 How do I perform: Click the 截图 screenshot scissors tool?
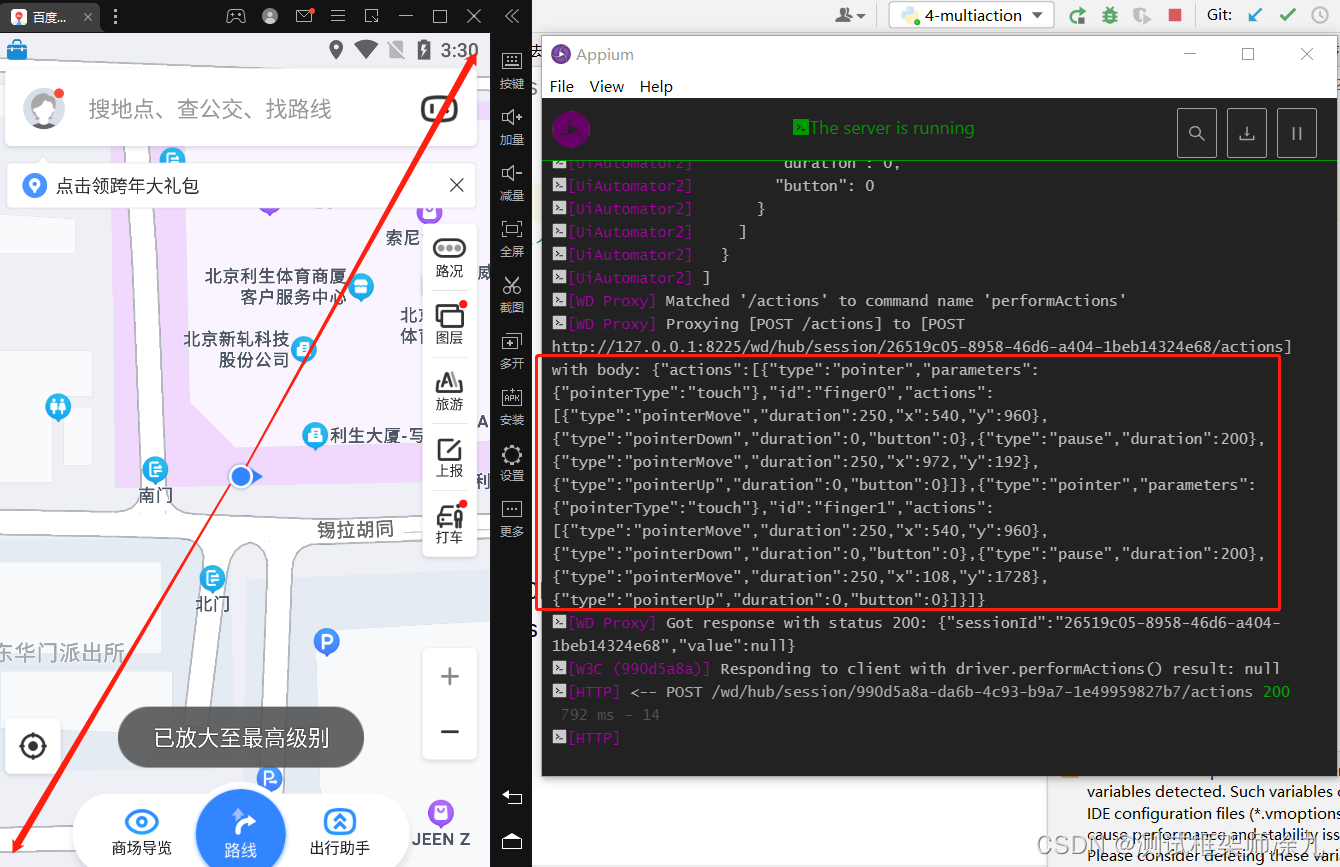512,294
